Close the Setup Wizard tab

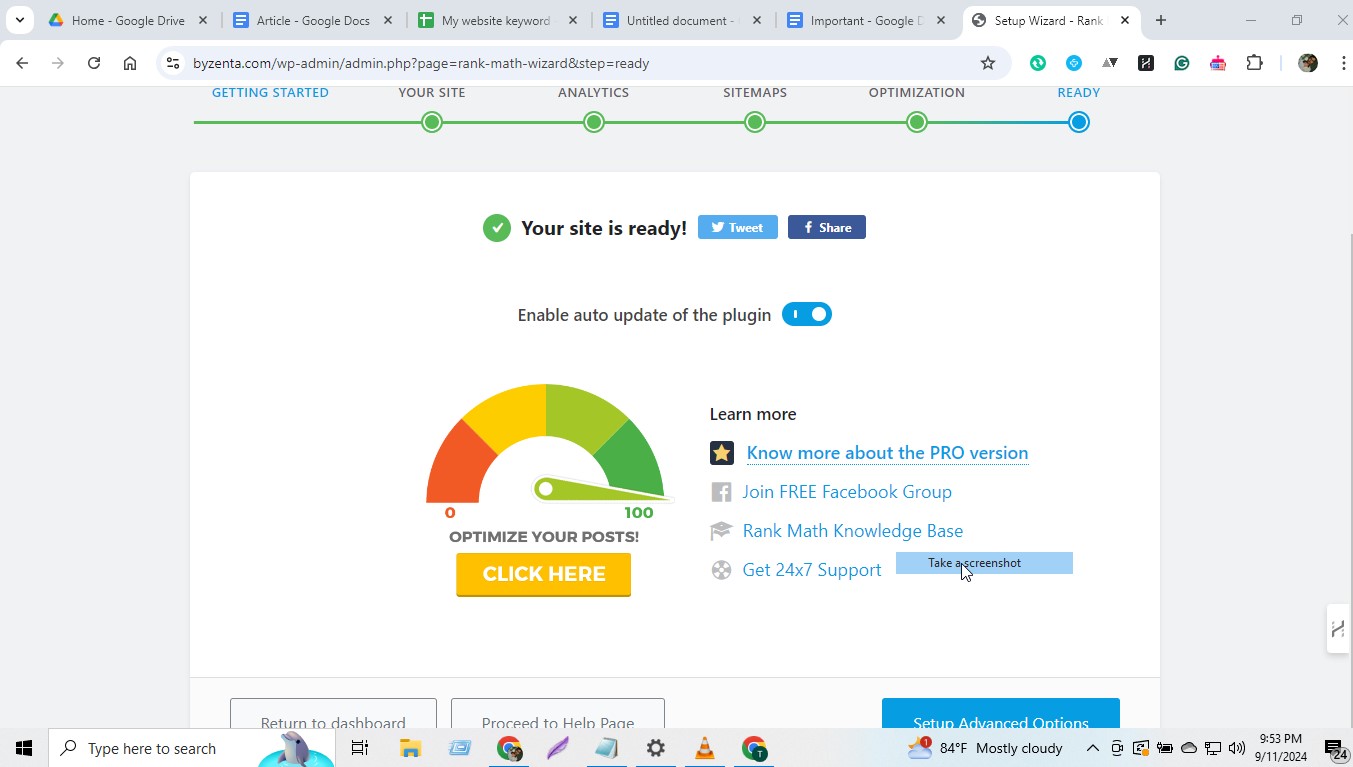coord(1125,20)
